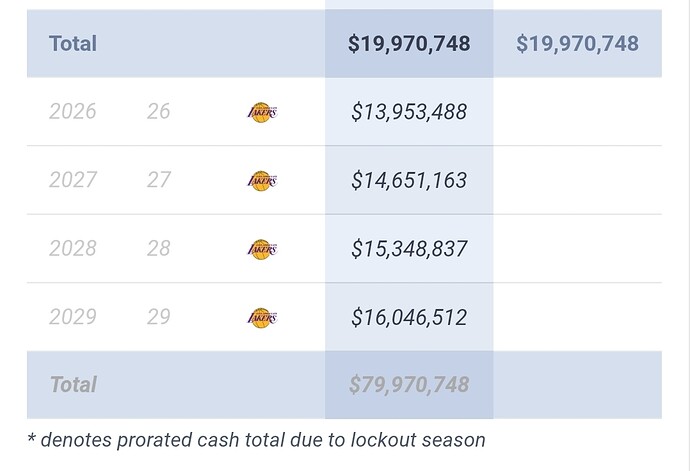The height and width of the screenshot is (471, 690).
Task: Select the 2027 year cell
Action: pos(73,180)
